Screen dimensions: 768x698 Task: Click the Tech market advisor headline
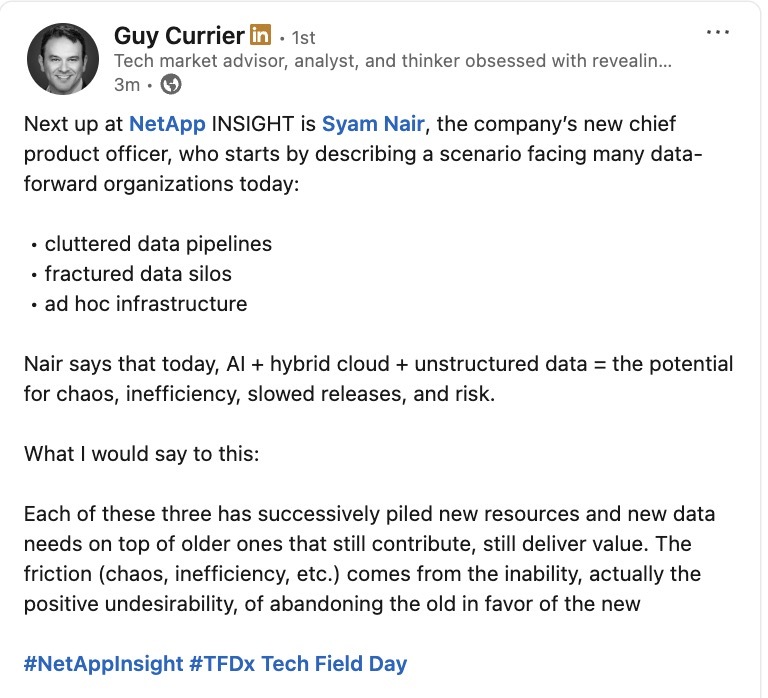click(x=392, y=61)
